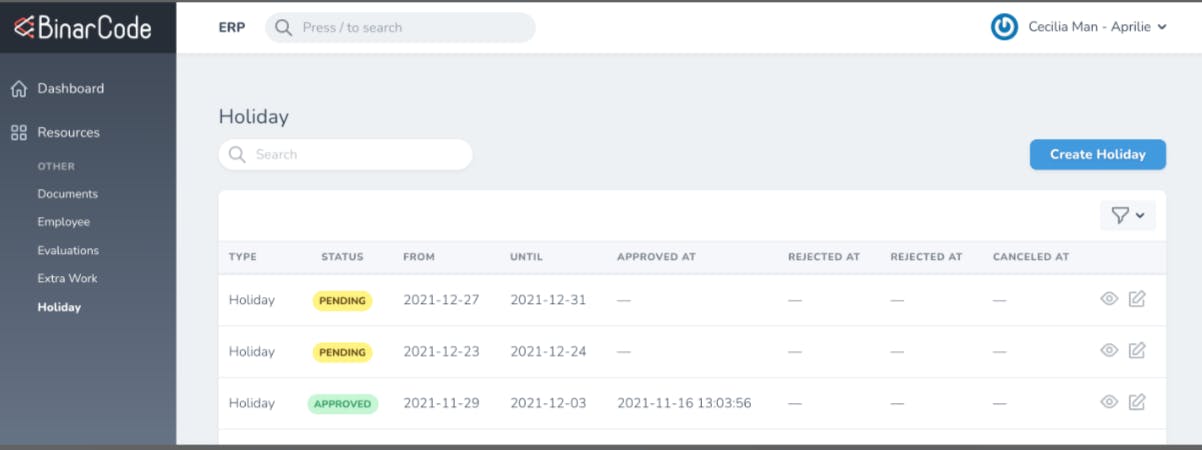The height and width of the screenshot is (450, 1202).
Task: Click the Resources grid icon
Action: pyautogui.click(x=18, y=132)
